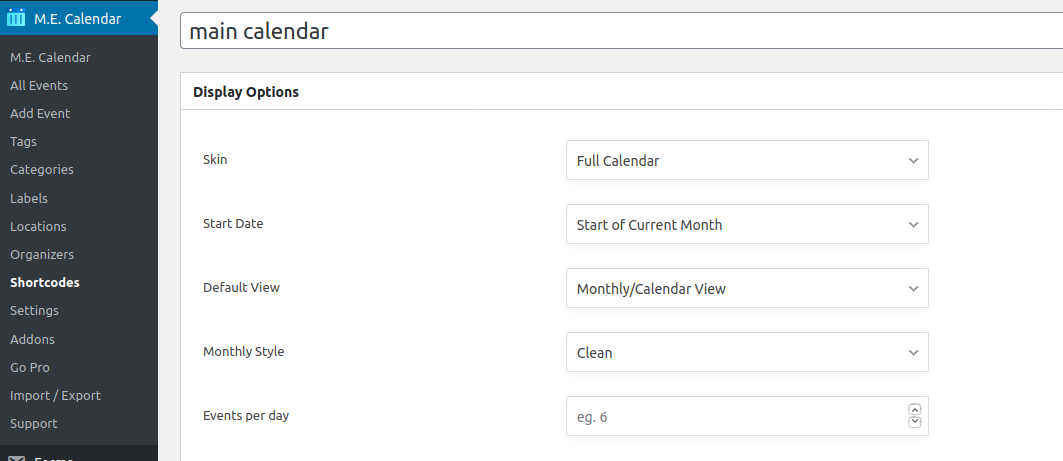
Task: Expand the Start Date dropdown
Action: 747,224
